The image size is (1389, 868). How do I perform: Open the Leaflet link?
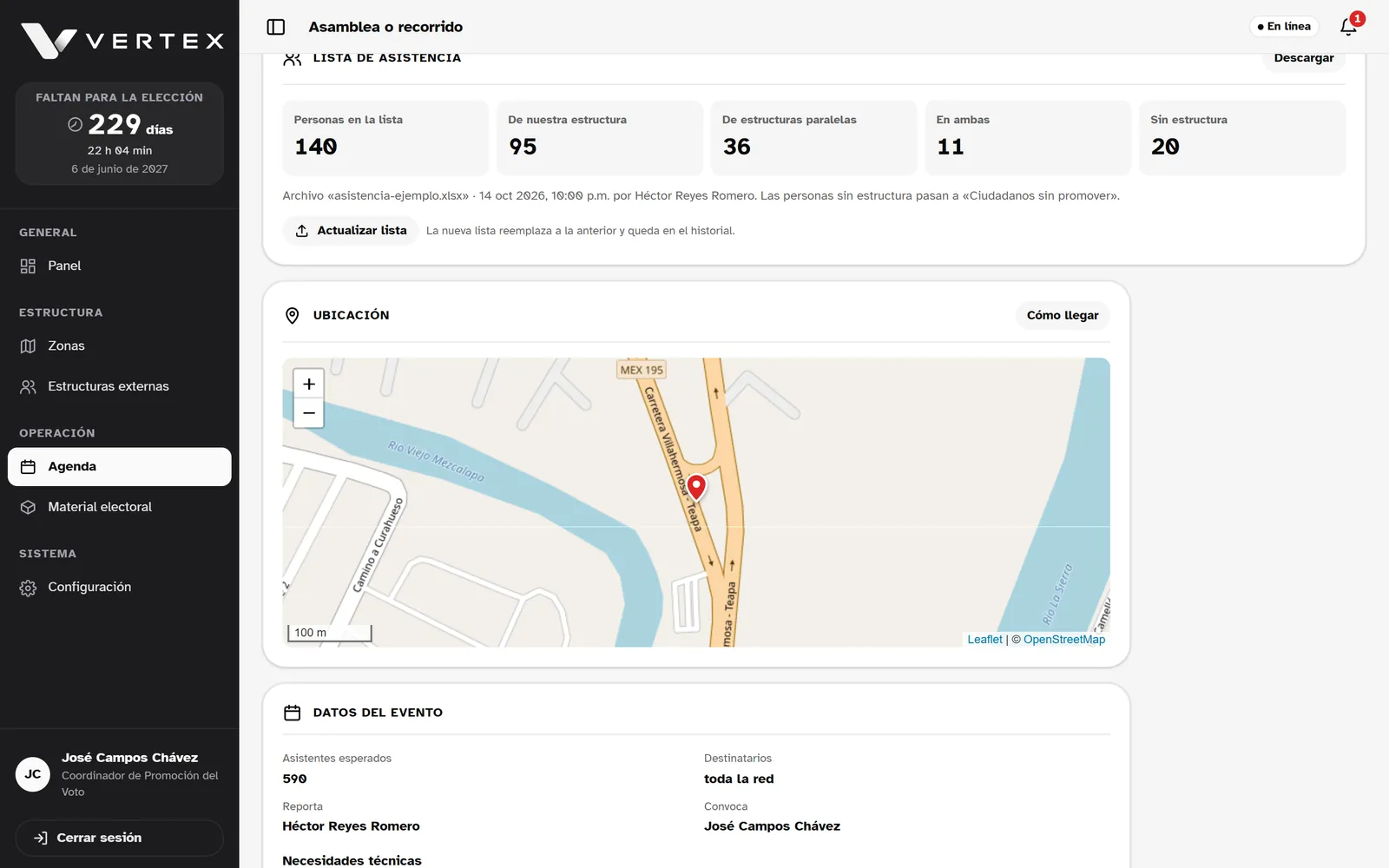click(984, 640)
